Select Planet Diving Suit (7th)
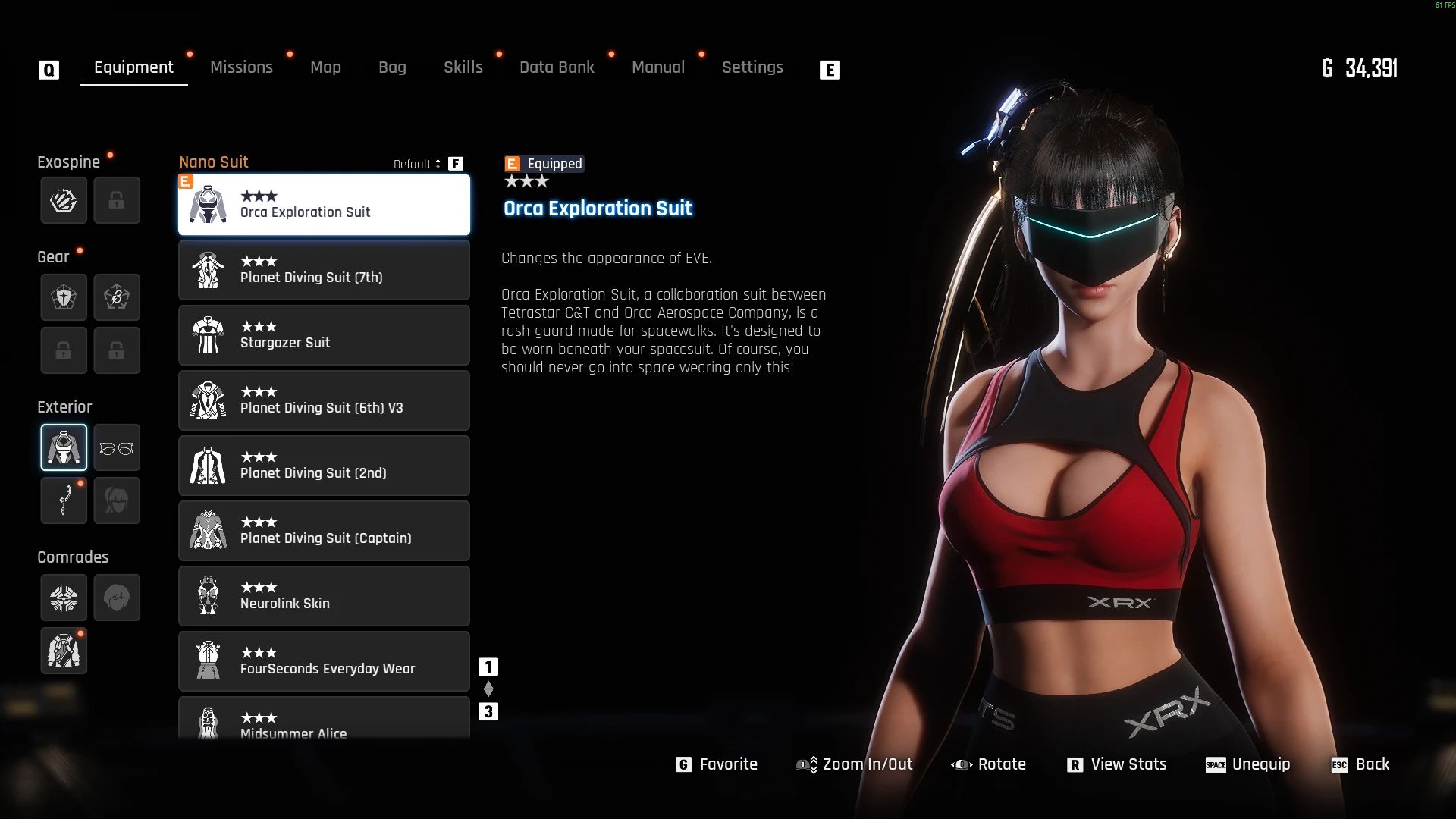Screen dimensions: 1456x819 point(324,270)
